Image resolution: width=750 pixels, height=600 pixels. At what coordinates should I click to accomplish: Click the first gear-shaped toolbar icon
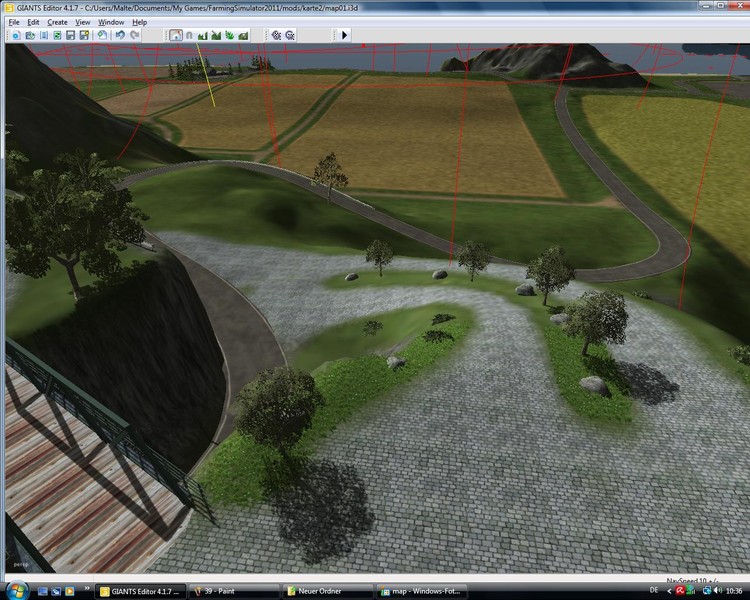pyautogui.click(x=276, y=35)
